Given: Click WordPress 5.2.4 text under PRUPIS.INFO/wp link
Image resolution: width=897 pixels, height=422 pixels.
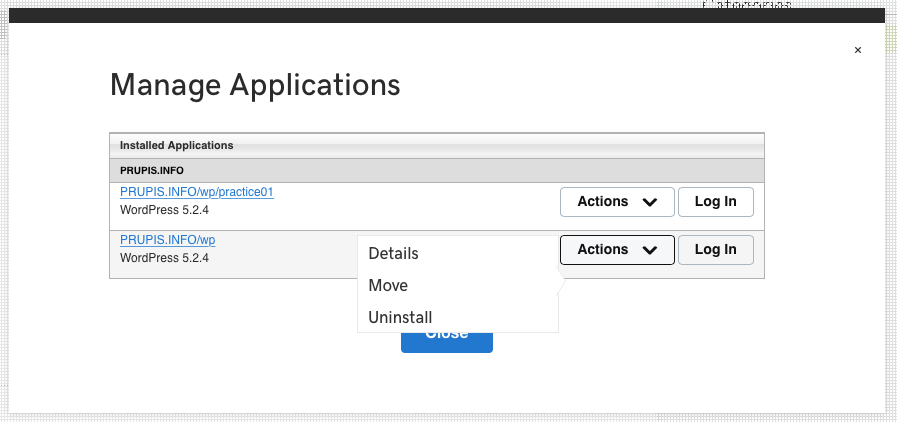Looking at the screenshot, I should click(164, 258).
